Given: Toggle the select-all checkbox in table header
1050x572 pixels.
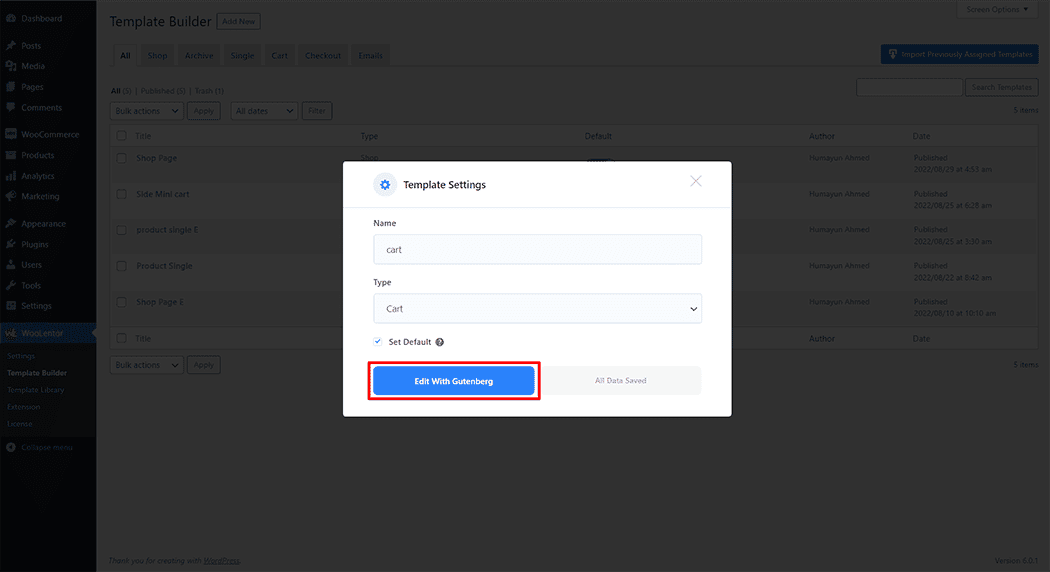Looking at the screenshot, I should pyautogui.click(x=121, y=136).
